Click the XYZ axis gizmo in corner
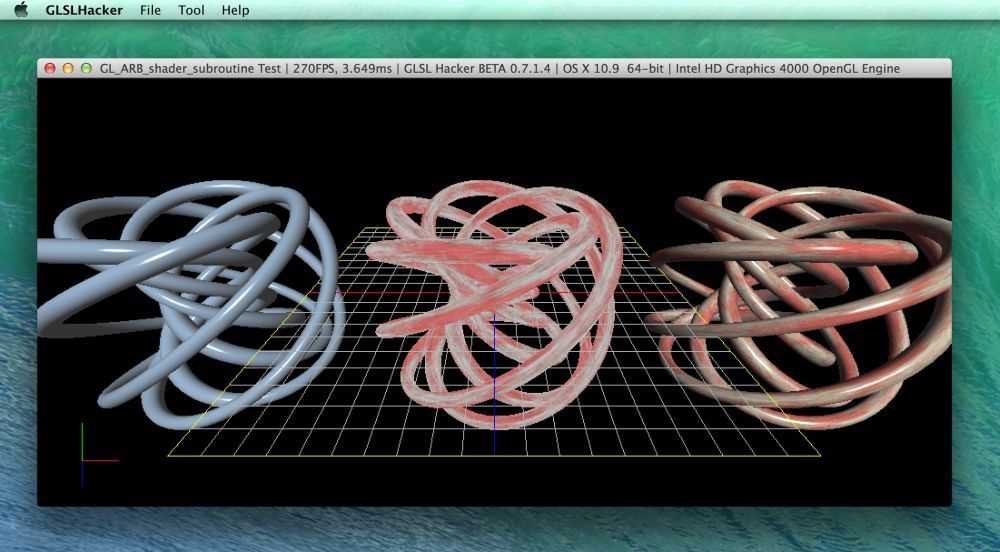The image size is (1000, 552). [x=99, y=455]
